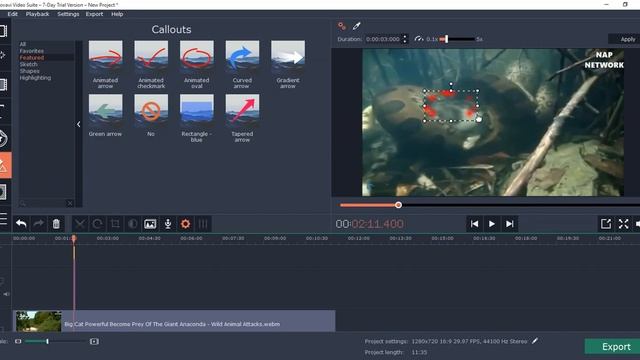The width and height of the screenshot is (640, 360).
Task: Click the orange Callouts tab in the sidebar
Action: (4, 165)
